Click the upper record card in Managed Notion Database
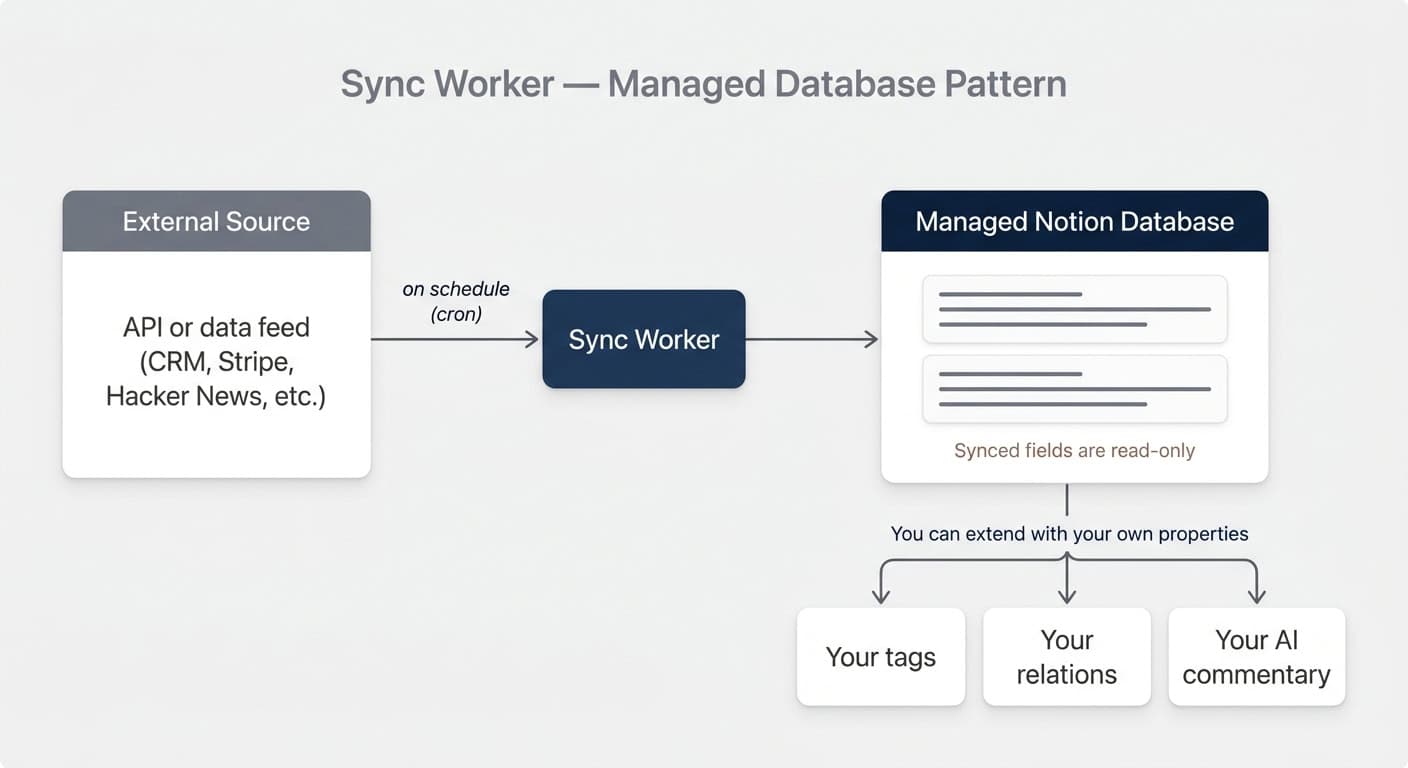This screenshot has width=1408, height=768. coord(1074,309)
